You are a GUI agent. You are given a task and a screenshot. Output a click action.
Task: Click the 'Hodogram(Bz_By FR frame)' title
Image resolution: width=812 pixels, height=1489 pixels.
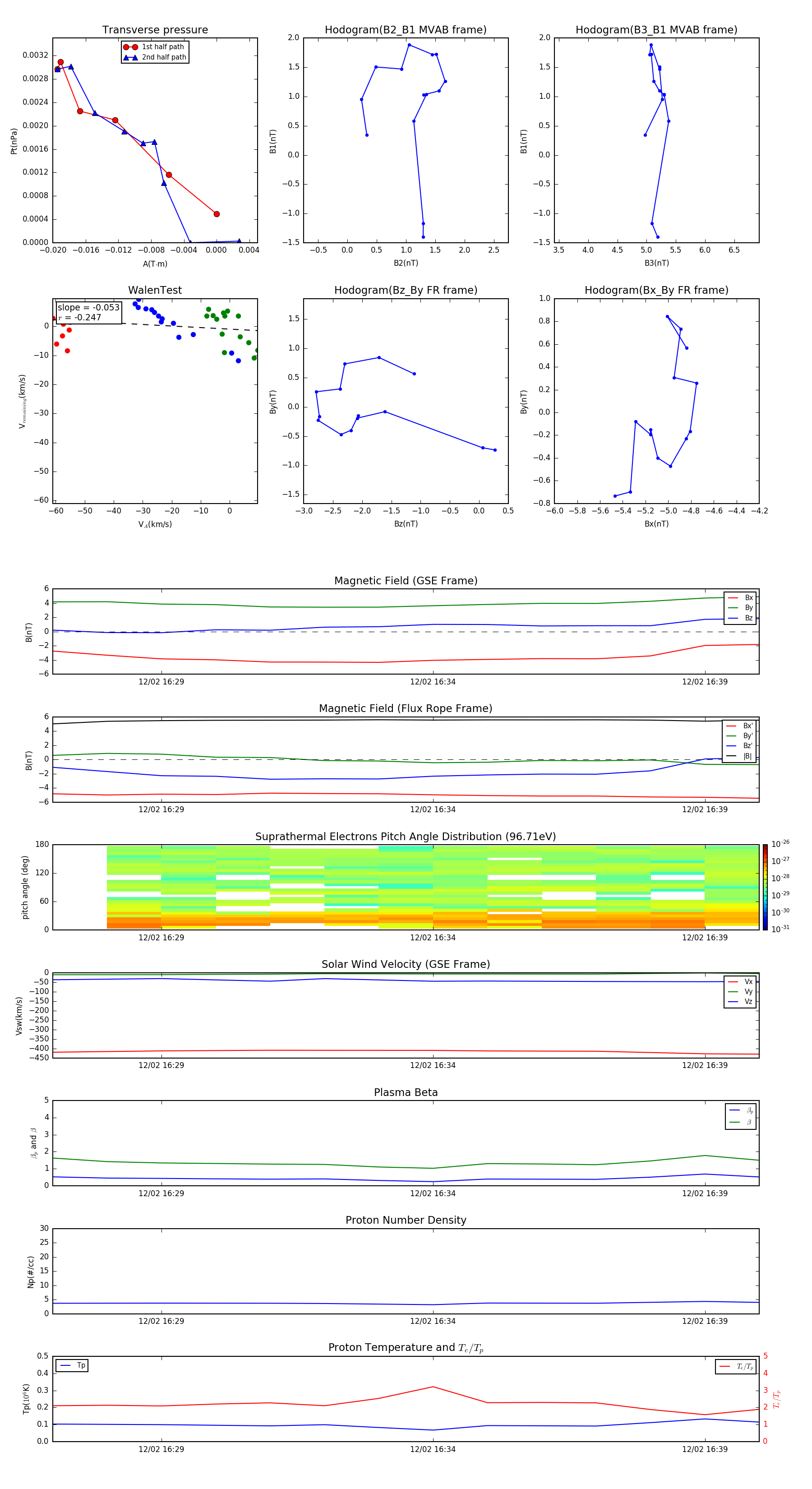tap(406, 290)
